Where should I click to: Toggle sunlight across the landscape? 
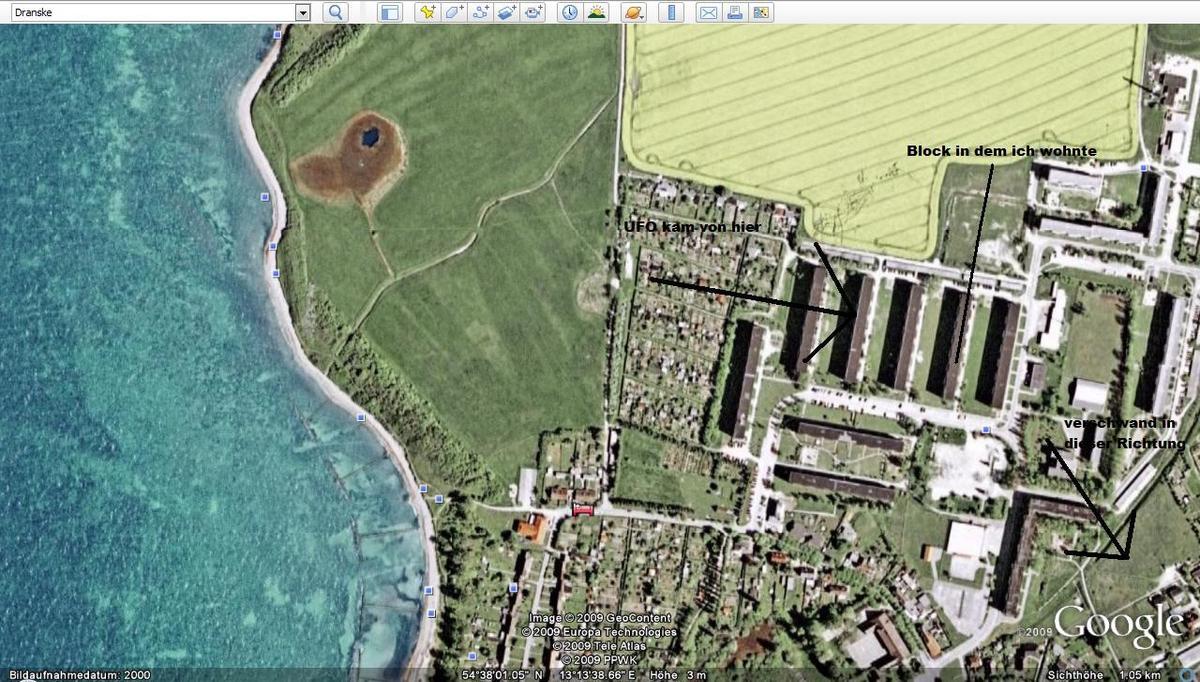pyautogui.click(x=596, y=12)
